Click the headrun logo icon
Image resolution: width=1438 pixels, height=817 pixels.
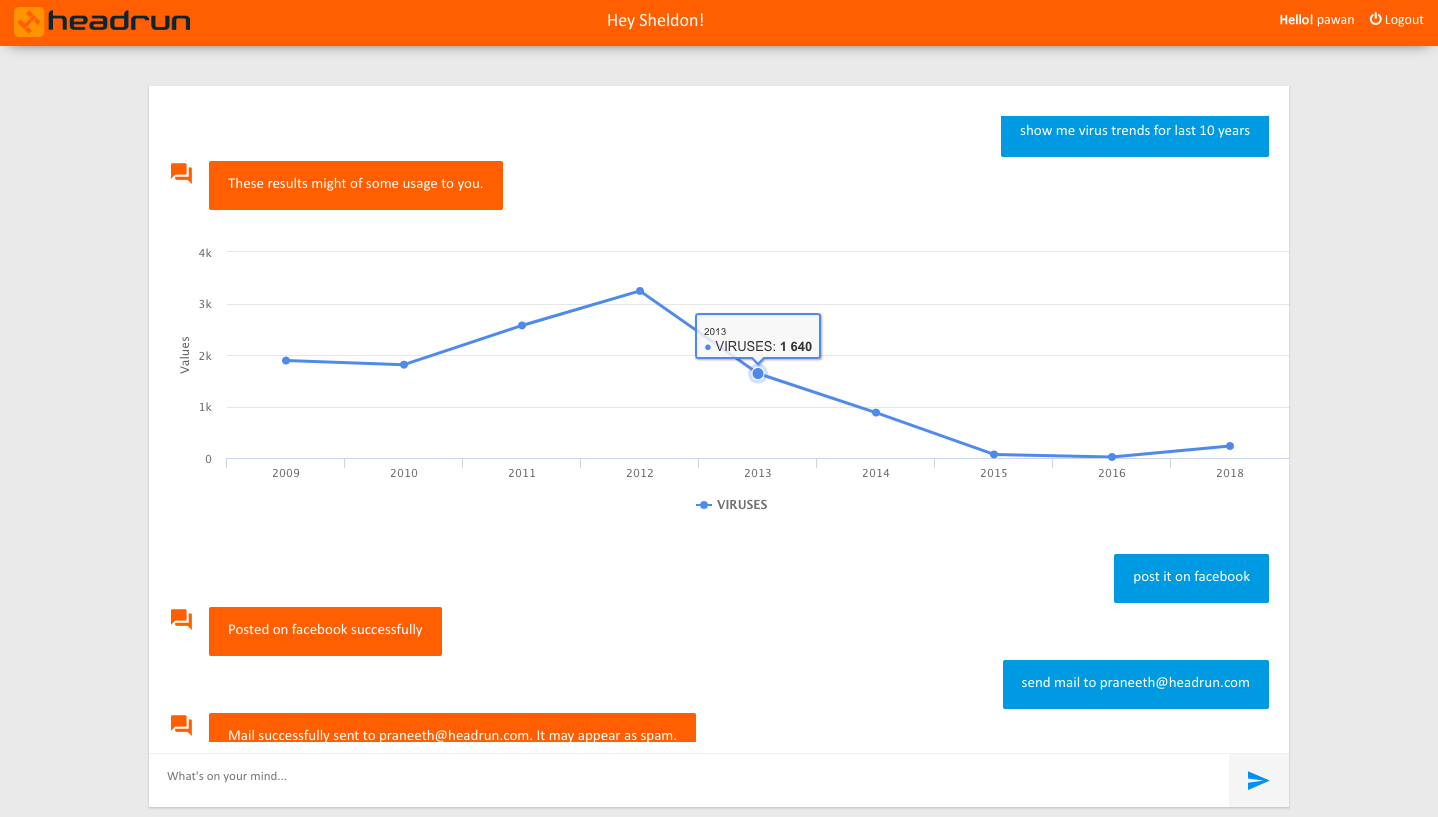[x=29, y=21]
